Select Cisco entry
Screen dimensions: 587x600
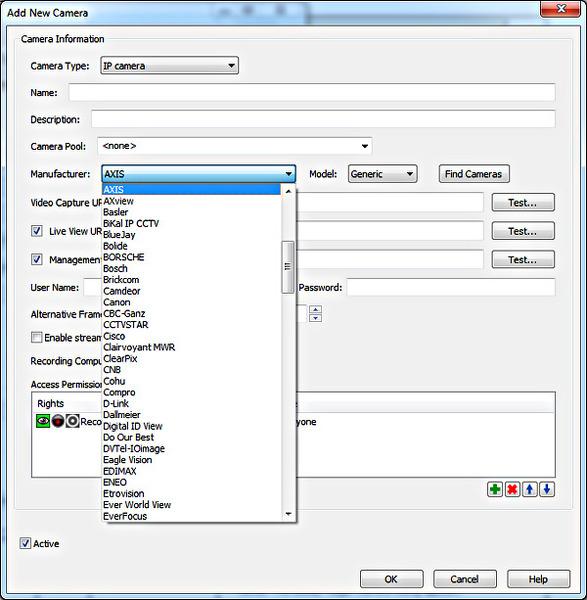coord(191,336)
